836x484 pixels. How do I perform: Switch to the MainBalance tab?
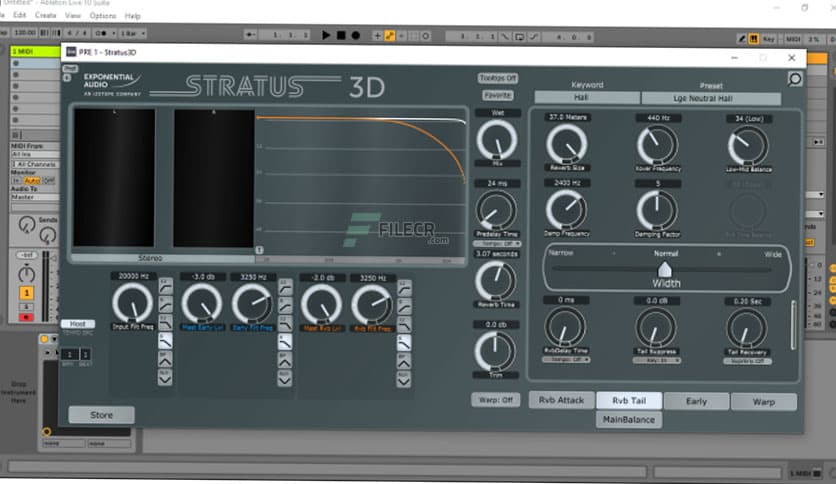tap(629, 420)
